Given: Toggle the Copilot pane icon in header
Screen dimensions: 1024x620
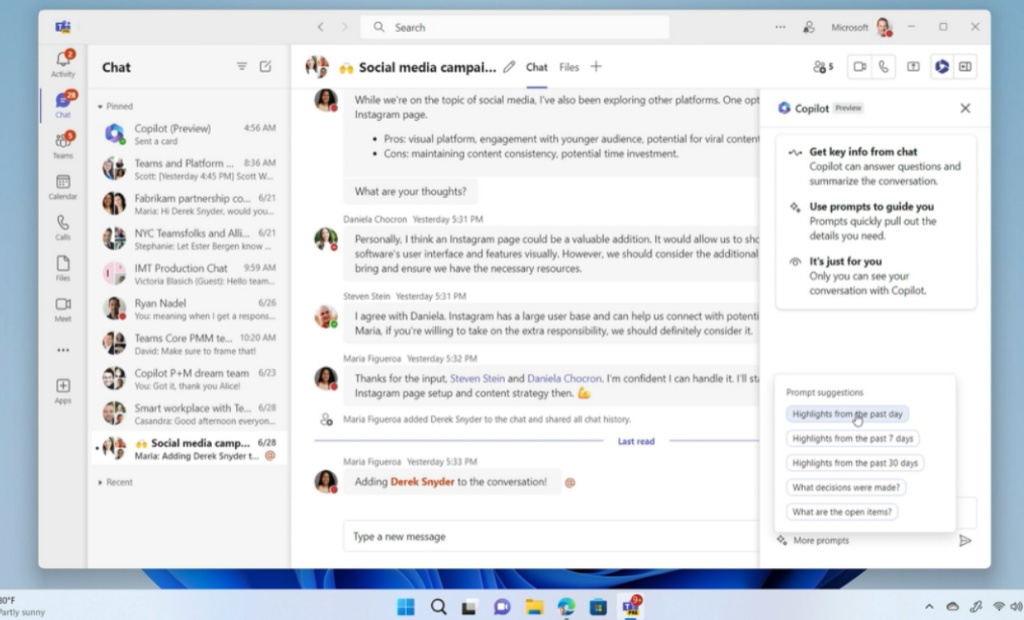Looking at the screenshot, I should pos(942,67).
